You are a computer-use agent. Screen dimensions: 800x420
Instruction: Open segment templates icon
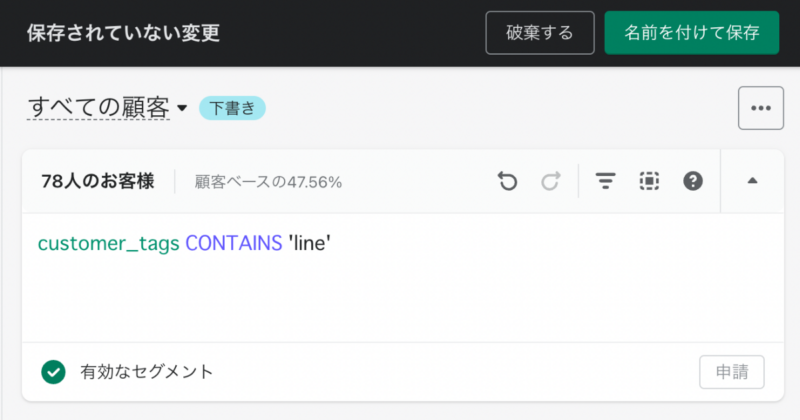point(649,181)
